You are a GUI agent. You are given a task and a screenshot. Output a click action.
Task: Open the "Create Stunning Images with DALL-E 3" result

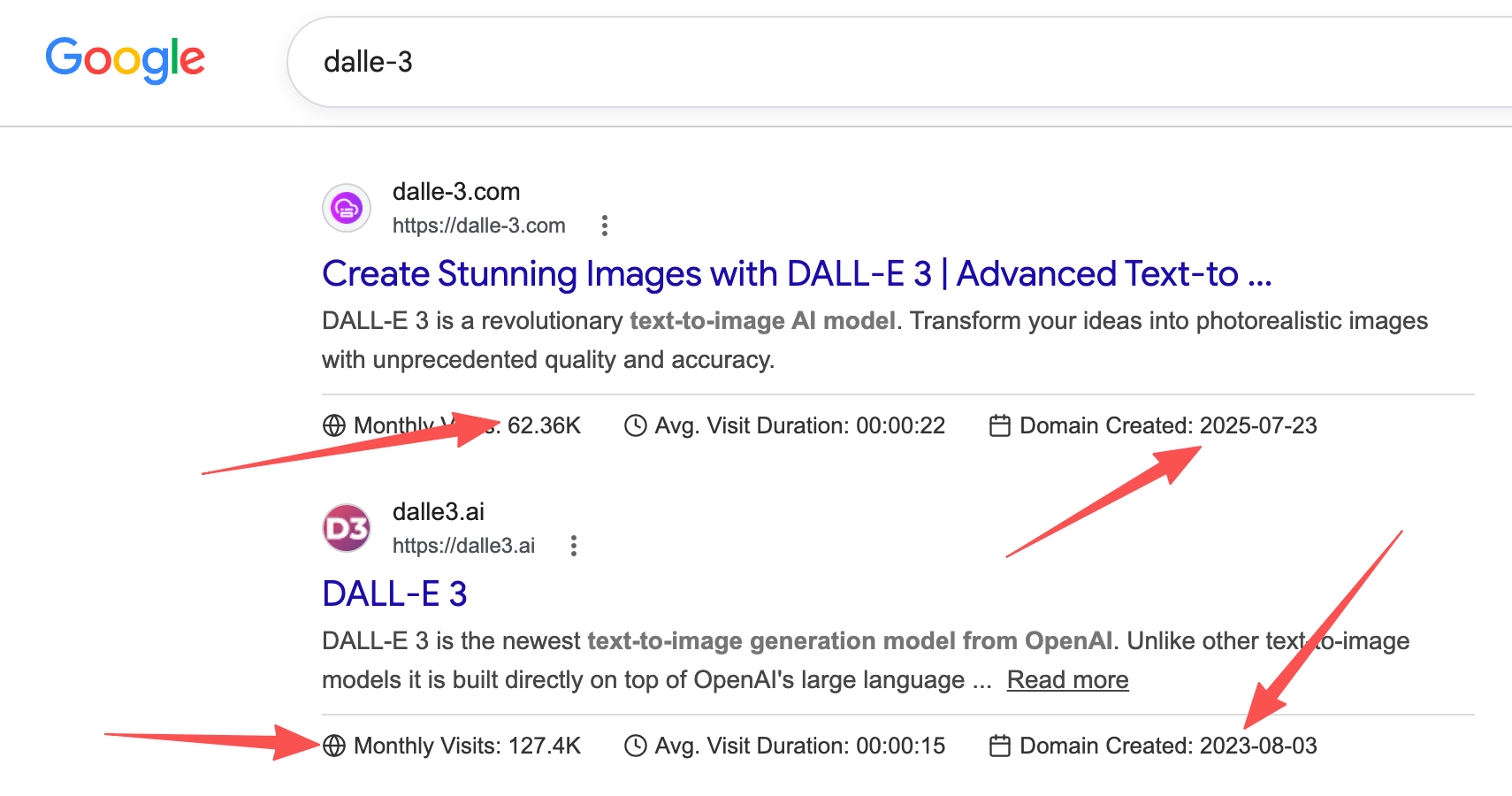(797, 274)
